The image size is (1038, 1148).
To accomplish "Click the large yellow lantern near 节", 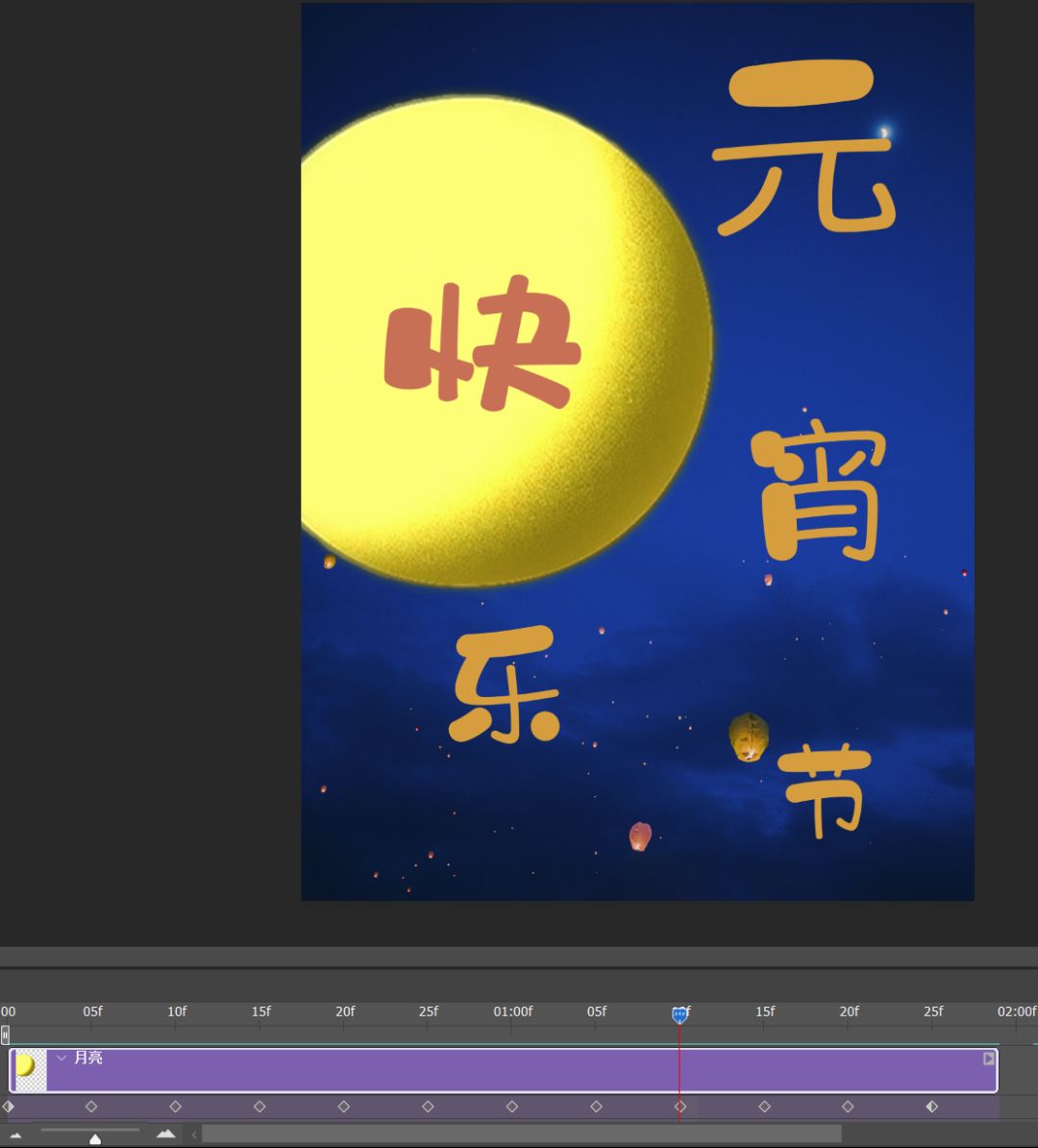I will [x=748, y=737].
